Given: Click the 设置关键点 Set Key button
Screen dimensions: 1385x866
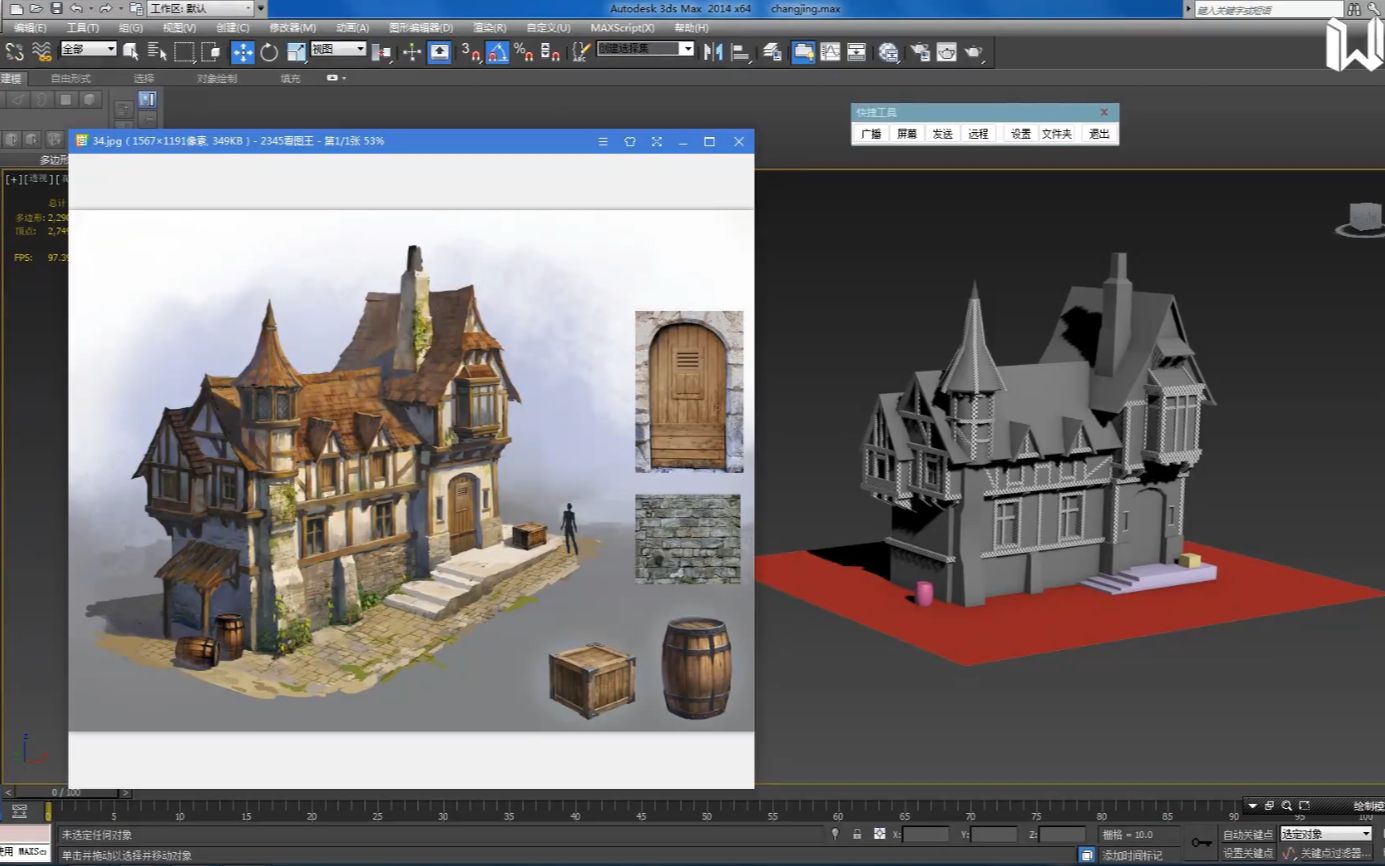Looking at the screenshot, I should (x=1249, y=853).
